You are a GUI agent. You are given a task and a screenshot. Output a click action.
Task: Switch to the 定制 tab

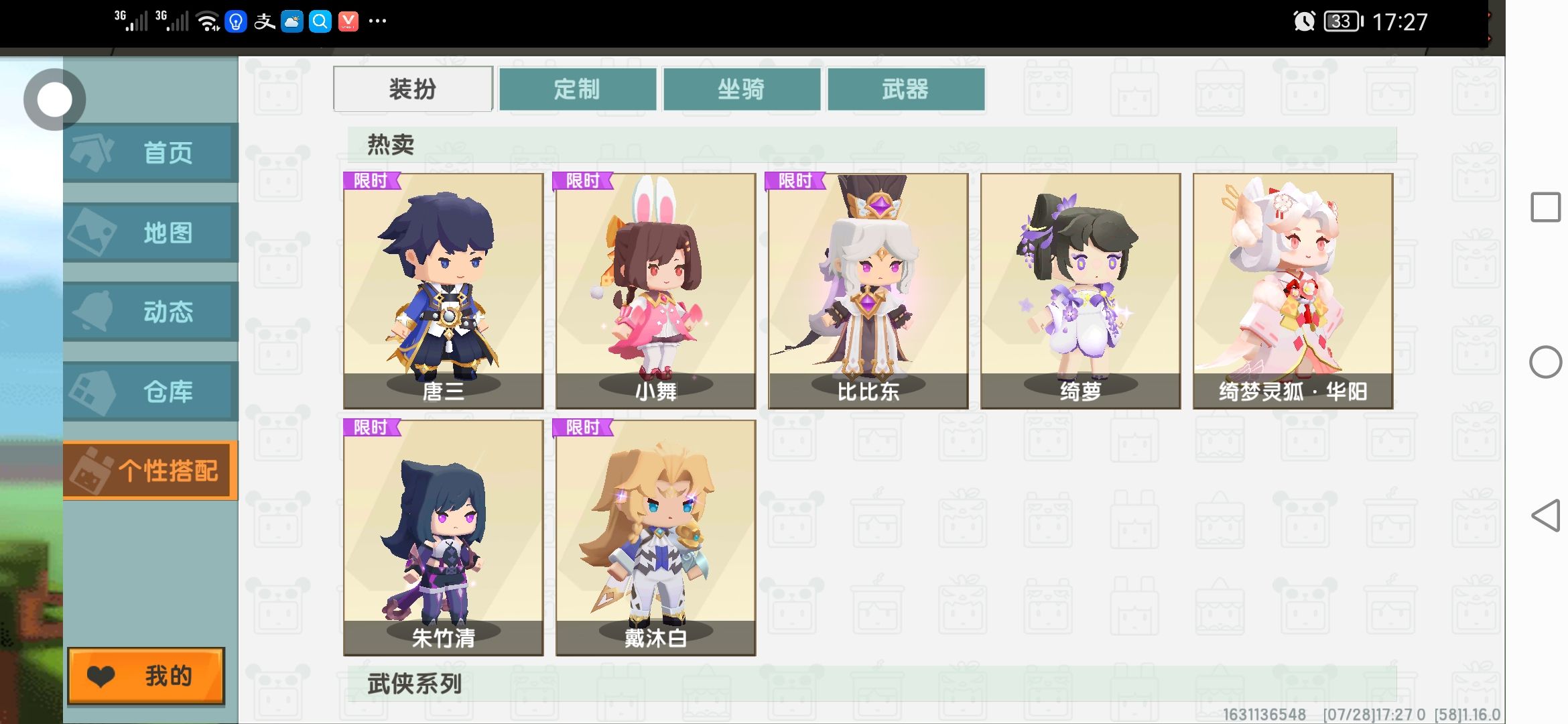pyautogui.click(x=578, y=88)
